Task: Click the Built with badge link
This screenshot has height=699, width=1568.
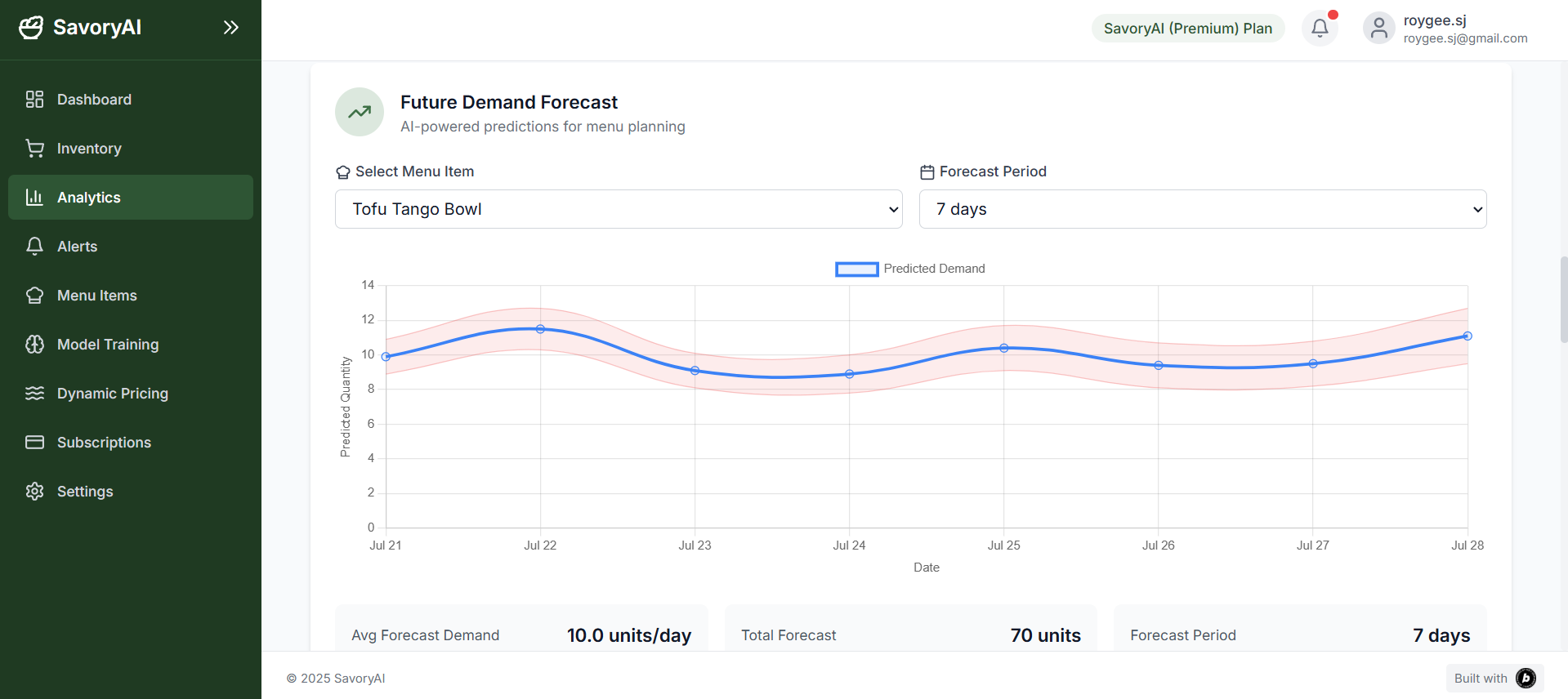Action: pos(1494,679)
